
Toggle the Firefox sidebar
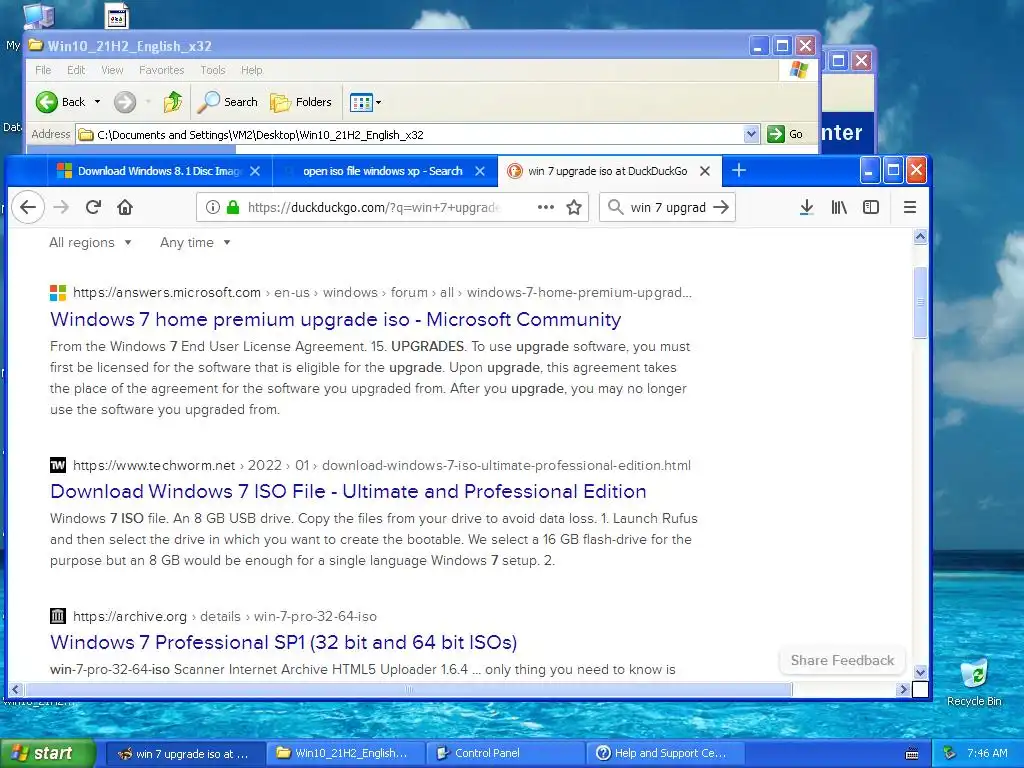click(x=871, y=208)
